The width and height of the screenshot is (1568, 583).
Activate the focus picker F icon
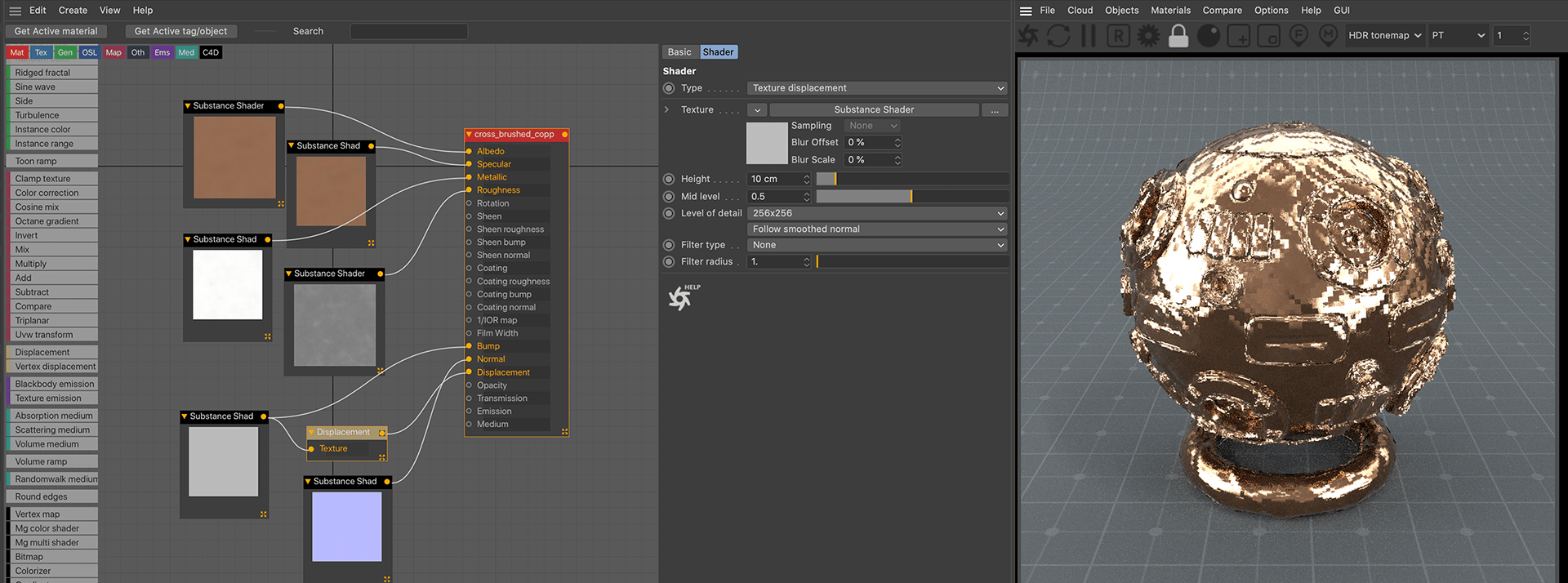tap(1298, 36)
